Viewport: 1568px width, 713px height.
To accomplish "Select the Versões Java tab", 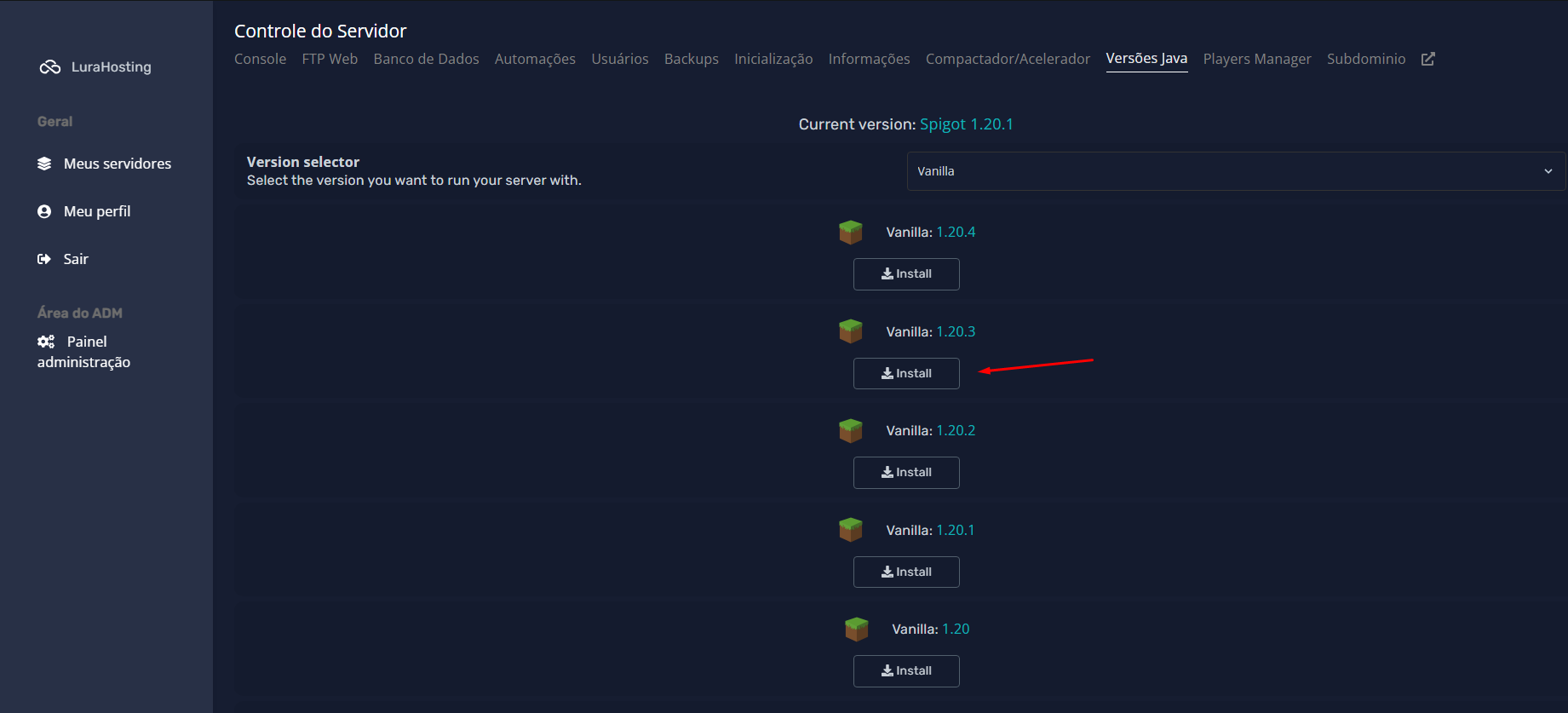I will tap(1146, 59).
